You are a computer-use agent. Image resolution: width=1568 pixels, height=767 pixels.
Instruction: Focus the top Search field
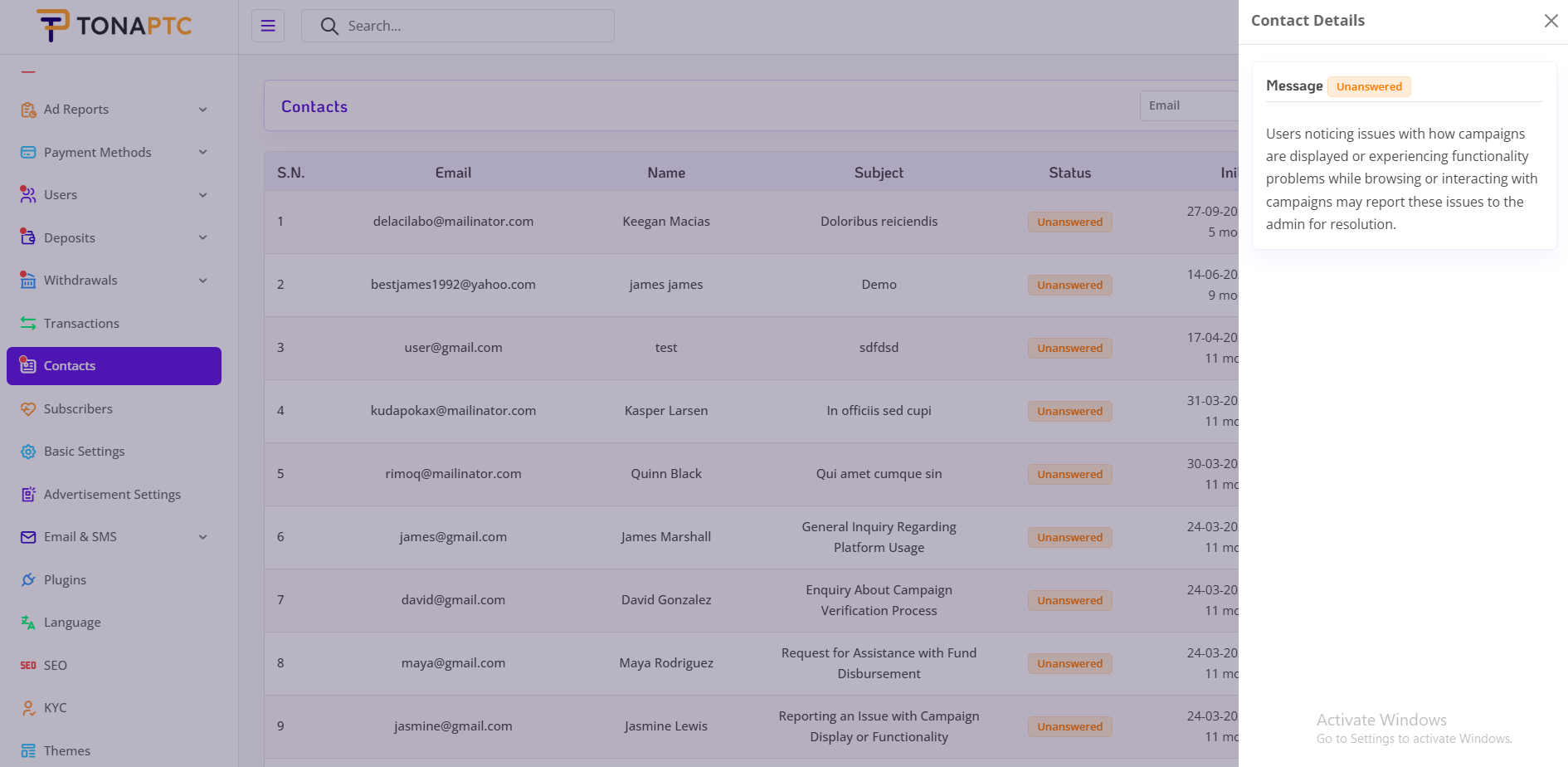458,26
